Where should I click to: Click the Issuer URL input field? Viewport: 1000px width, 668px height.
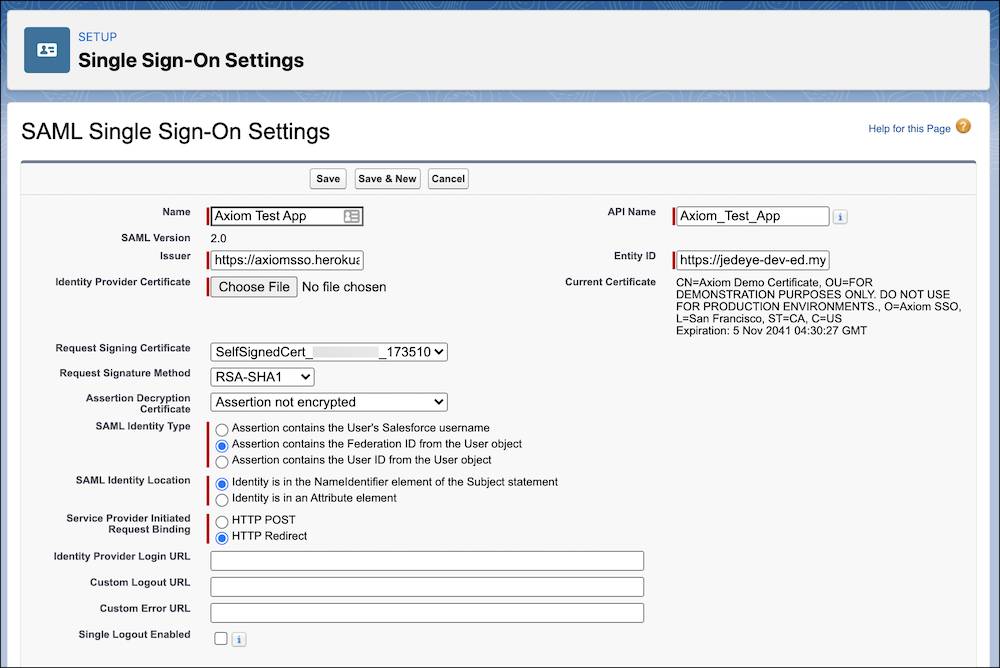tap(287, 260)
